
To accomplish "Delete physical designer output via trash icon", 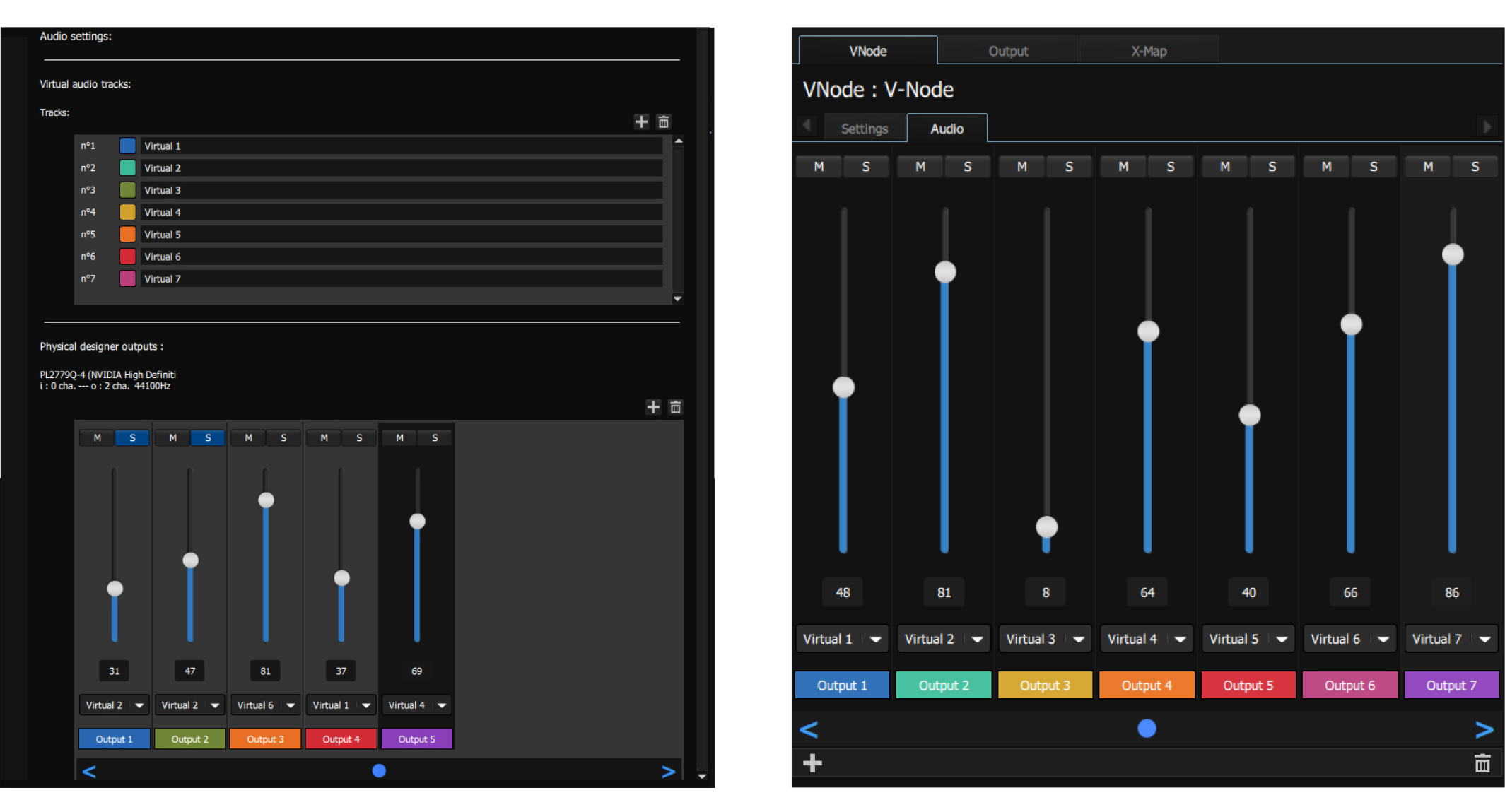I will point(675,406).
